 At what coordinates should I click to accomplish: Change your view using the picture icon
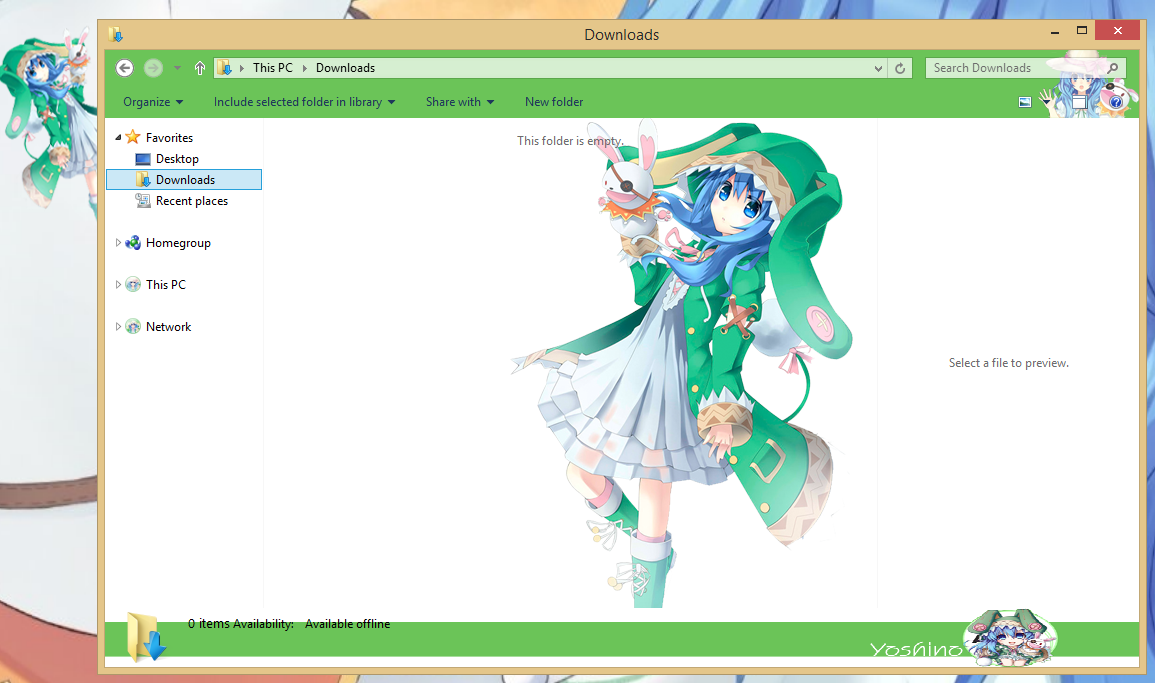pos(1025,102)
